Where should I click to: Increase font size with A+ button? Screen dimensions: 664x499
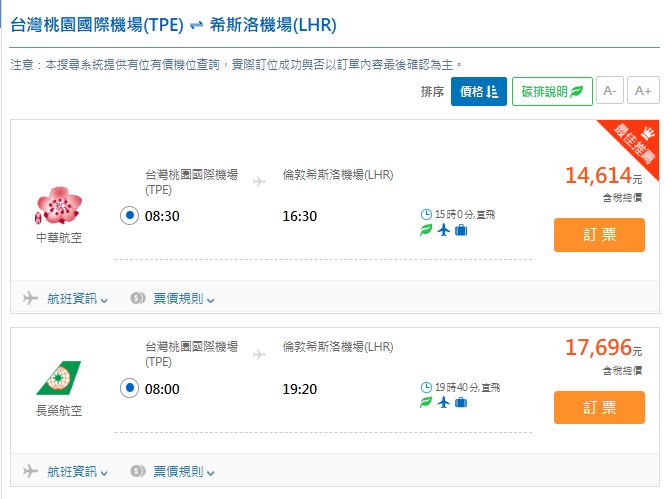(642, 91)
